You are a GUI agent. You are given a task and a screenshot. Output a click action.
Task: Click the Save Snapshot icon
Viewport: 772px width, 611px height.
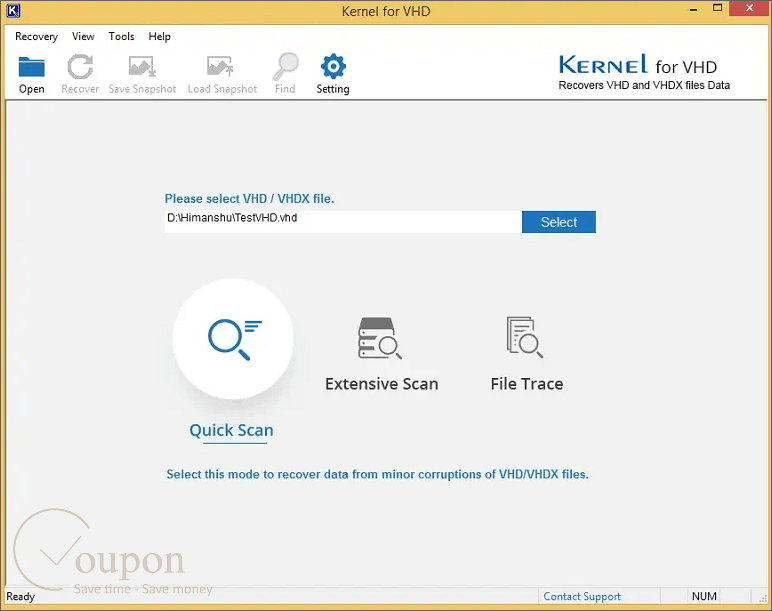point(142,66)
